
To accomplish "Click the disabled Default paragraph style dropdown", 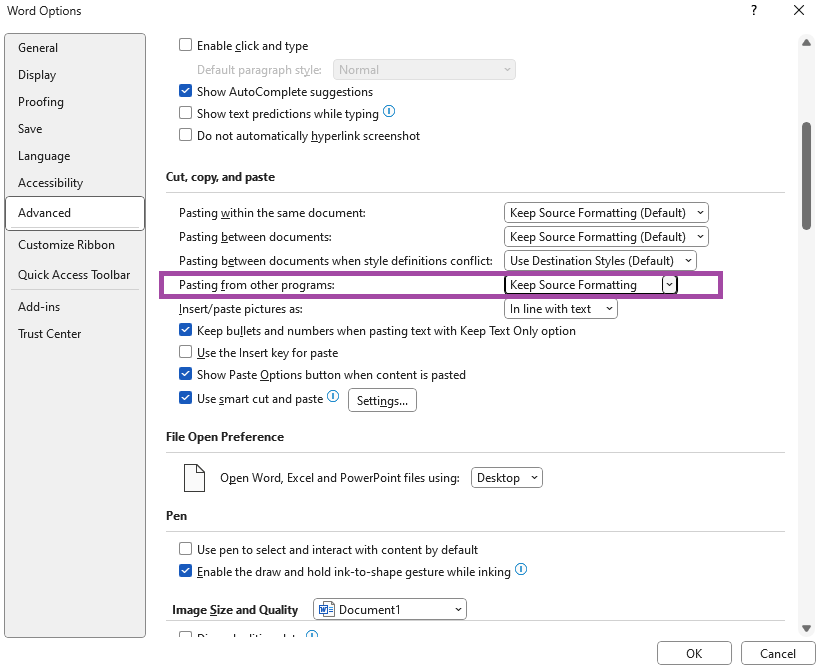I will click(x=424, y=70).
